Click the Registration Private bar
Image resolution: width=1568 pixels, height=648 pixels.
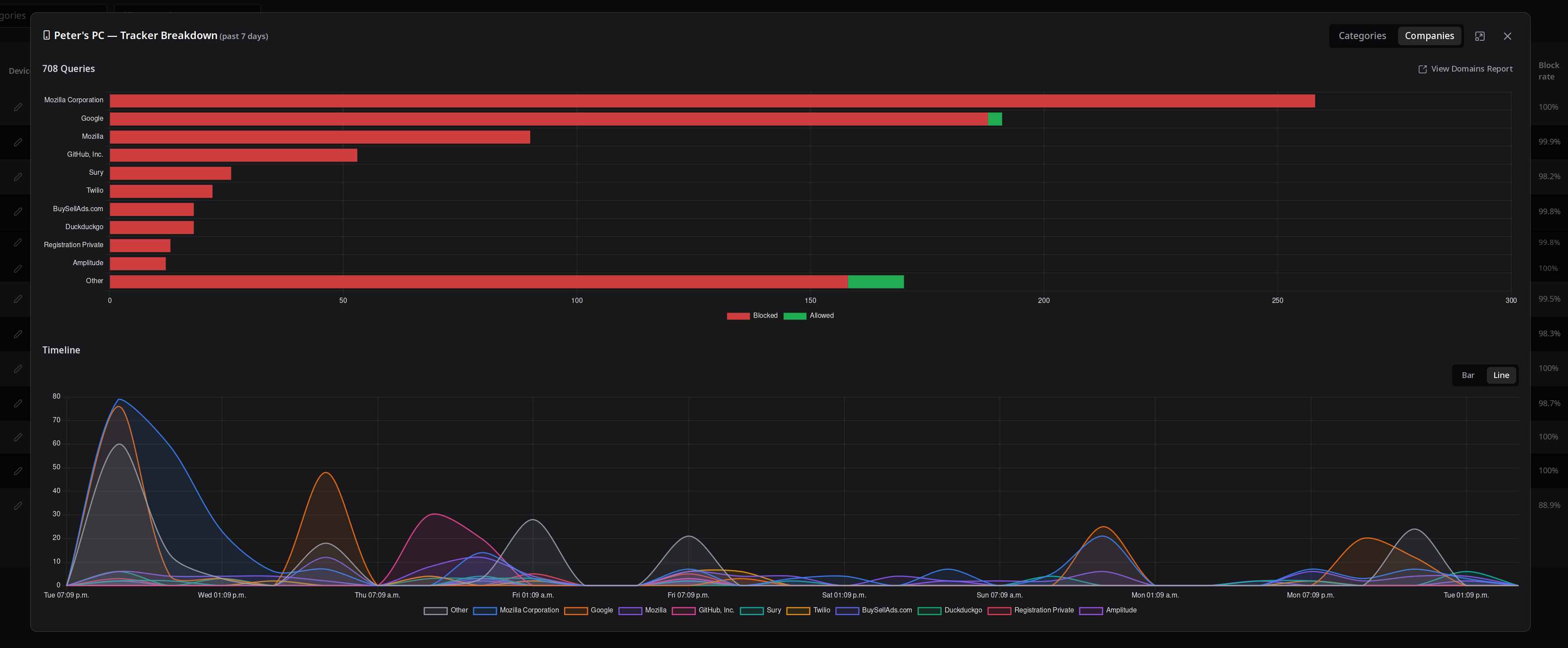(140, 245)
